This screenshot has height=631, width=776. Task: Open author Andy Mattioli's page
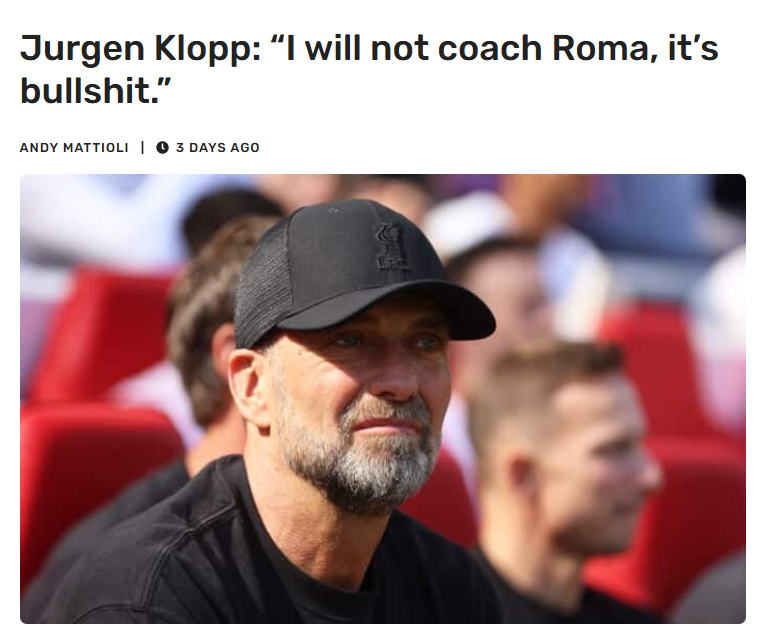[x=74, y=147]
